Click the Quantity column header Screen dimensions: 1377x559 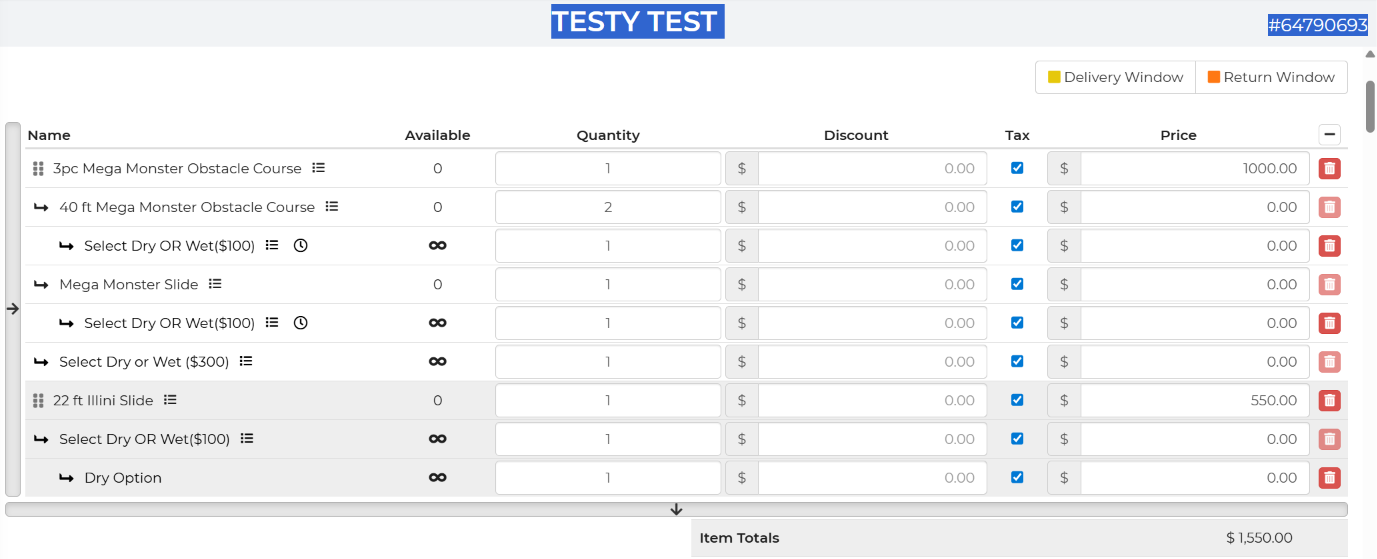[x=608, y=135]
